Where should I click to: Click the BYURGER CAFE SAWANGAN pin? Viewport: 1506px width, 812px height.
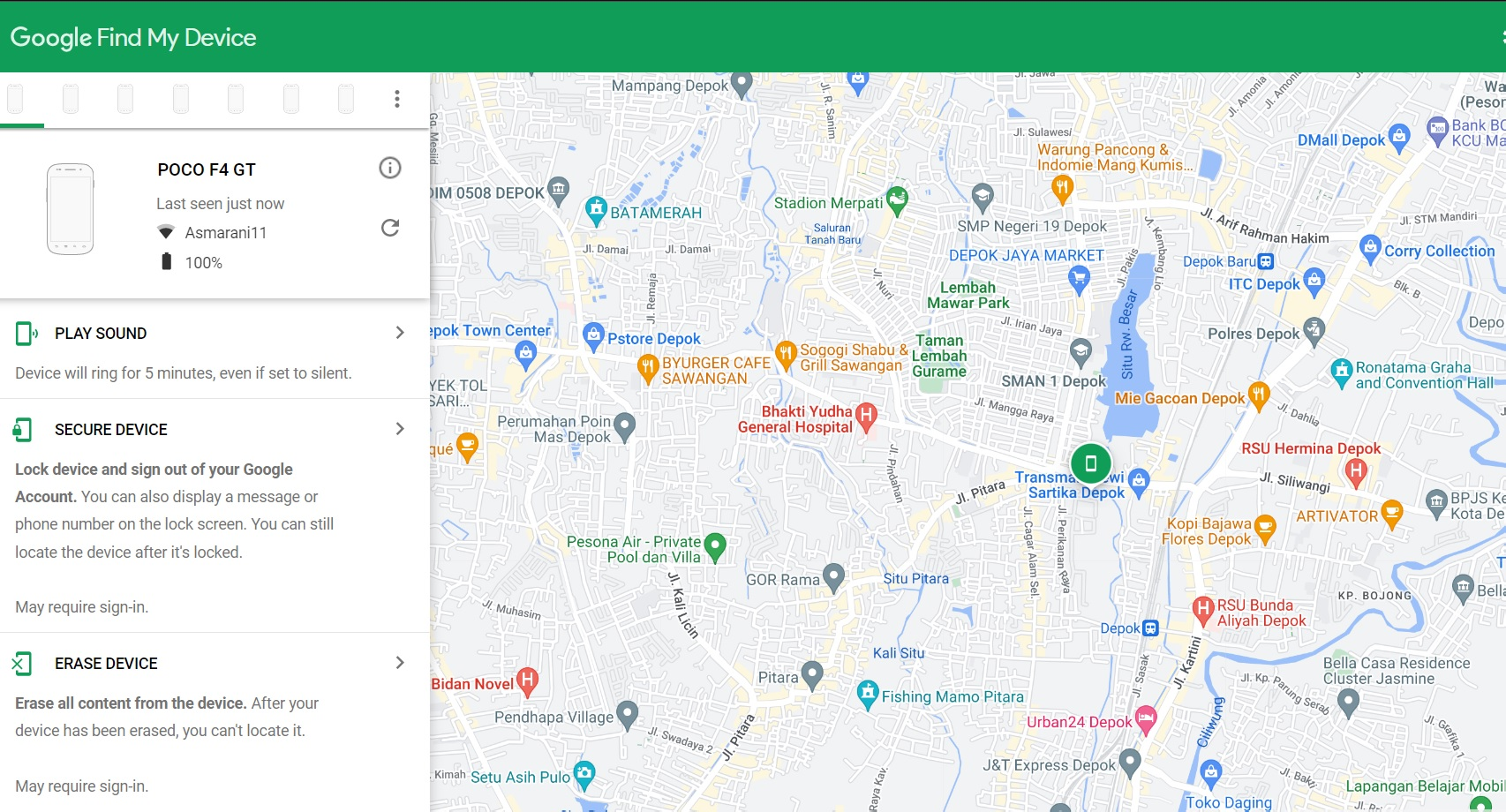648,369
